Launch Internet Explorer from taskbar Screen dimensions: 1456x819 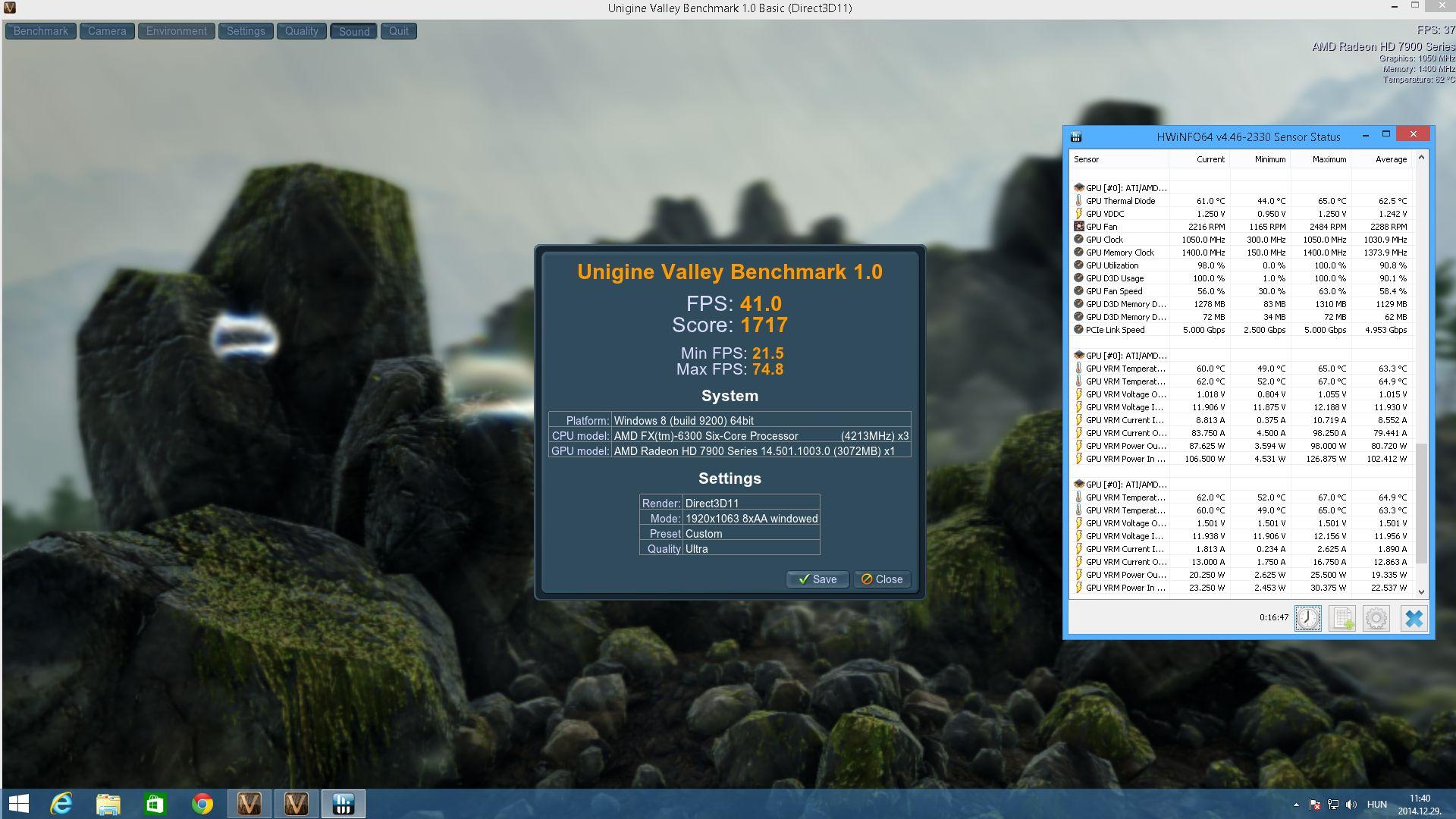coord(61,804)
